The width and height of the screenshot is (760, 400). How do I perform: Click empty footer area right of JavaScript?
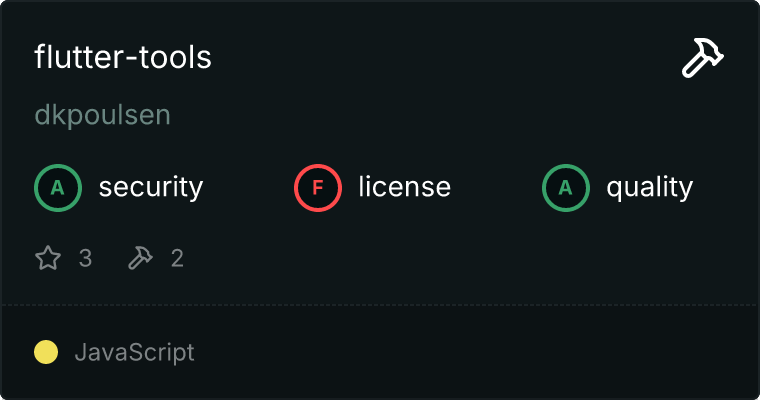click(480, 352)
